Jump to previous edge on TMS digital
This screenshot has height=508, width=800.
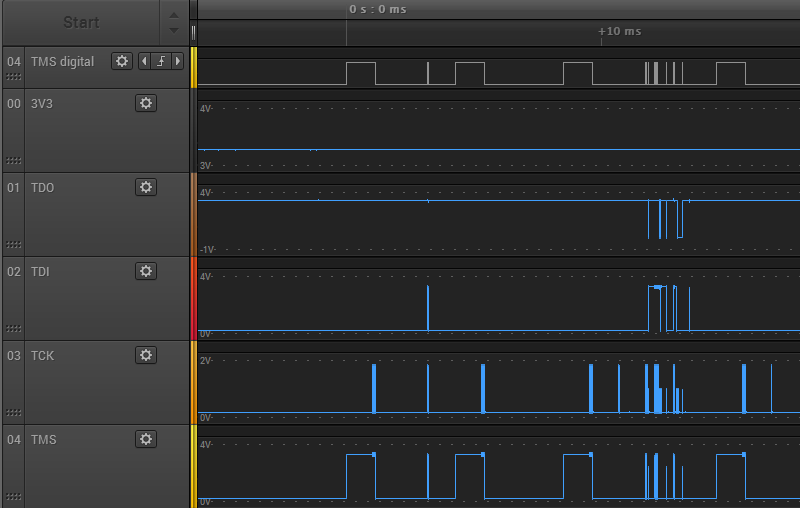(x=144, y=61)
